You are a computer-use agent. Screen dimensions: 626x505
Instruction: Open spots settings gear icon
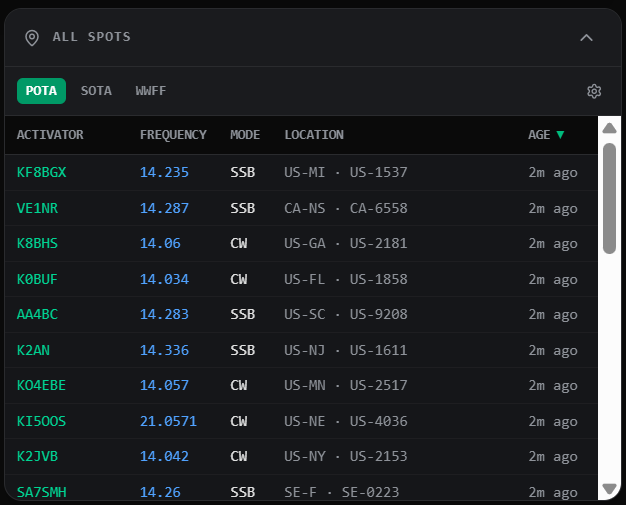click(594, 91)
